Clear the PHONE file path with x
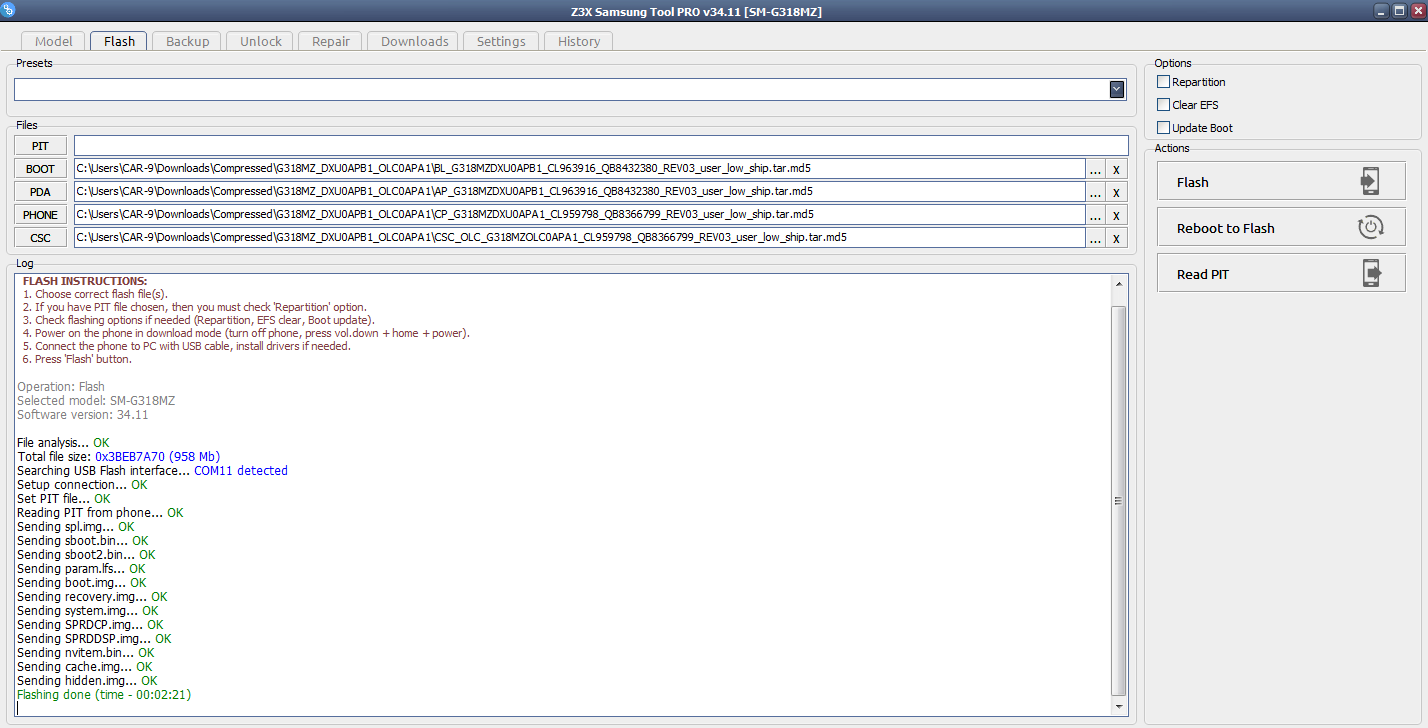 (1117, 215)
